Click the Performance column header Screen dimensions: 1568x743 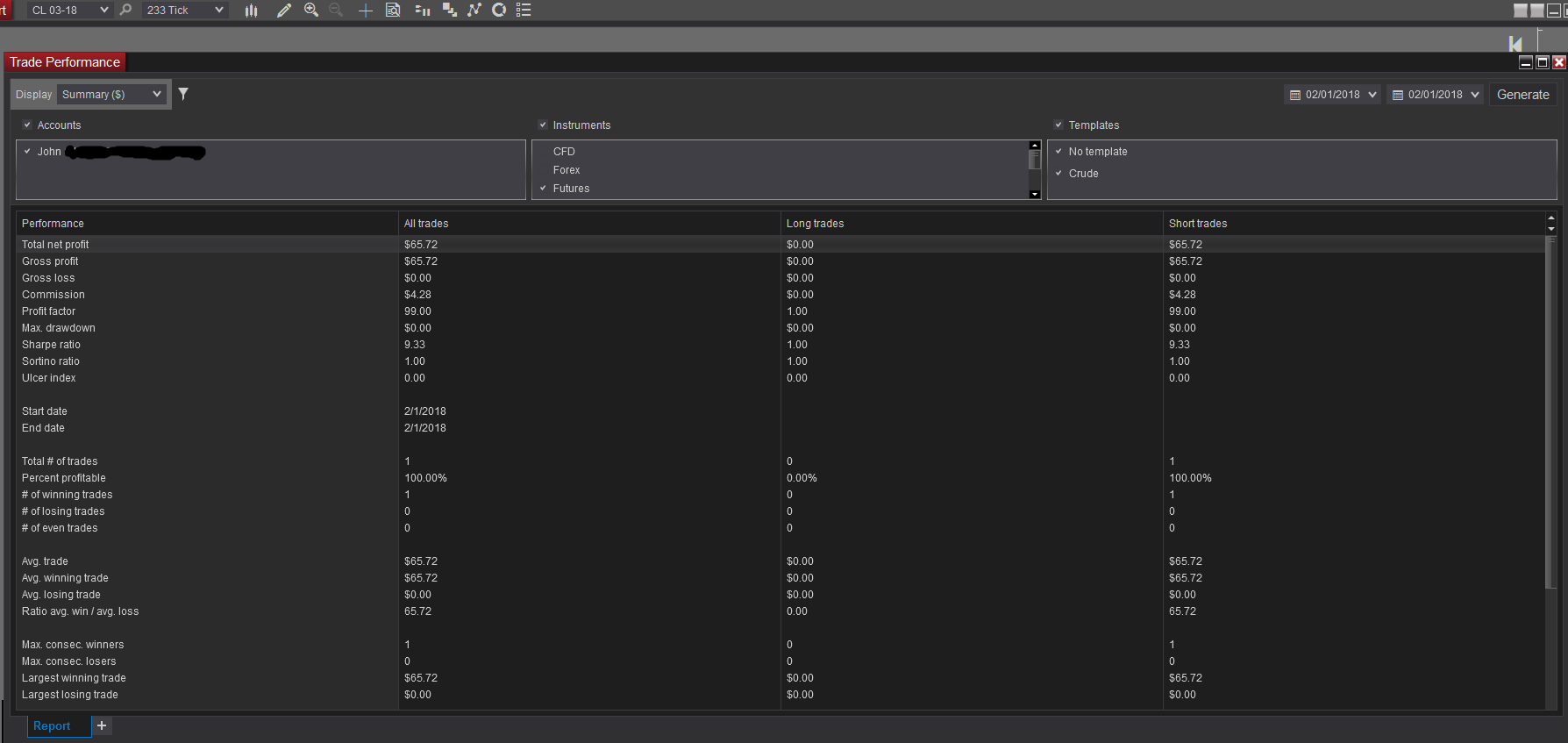pyautogui.click(x=207, y=224)
